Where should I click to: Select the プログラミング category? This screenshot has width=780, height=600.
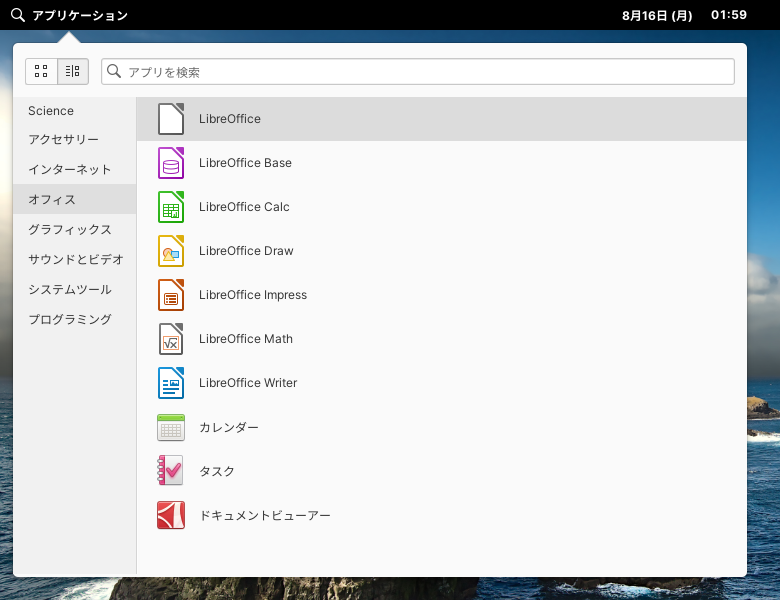point(75,319)
